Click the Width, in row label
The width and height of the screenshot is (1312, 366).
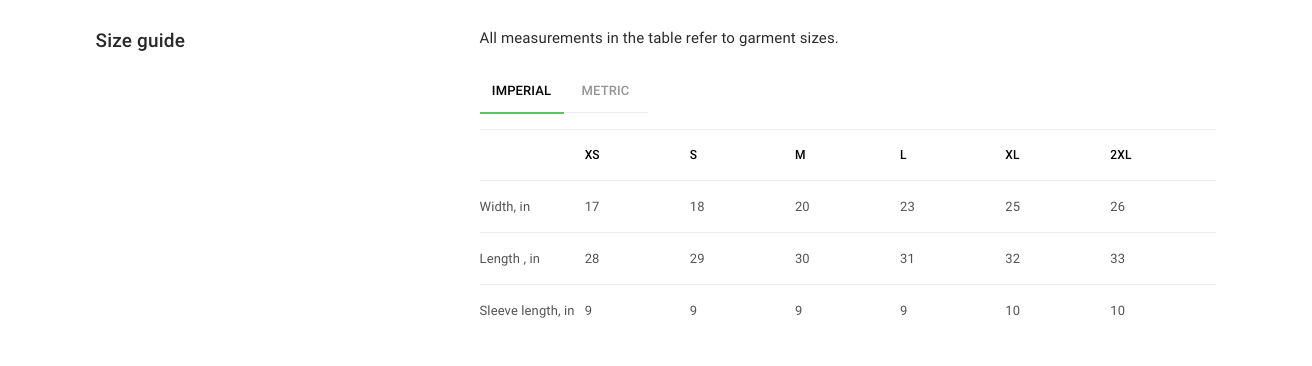coord(505,207)
